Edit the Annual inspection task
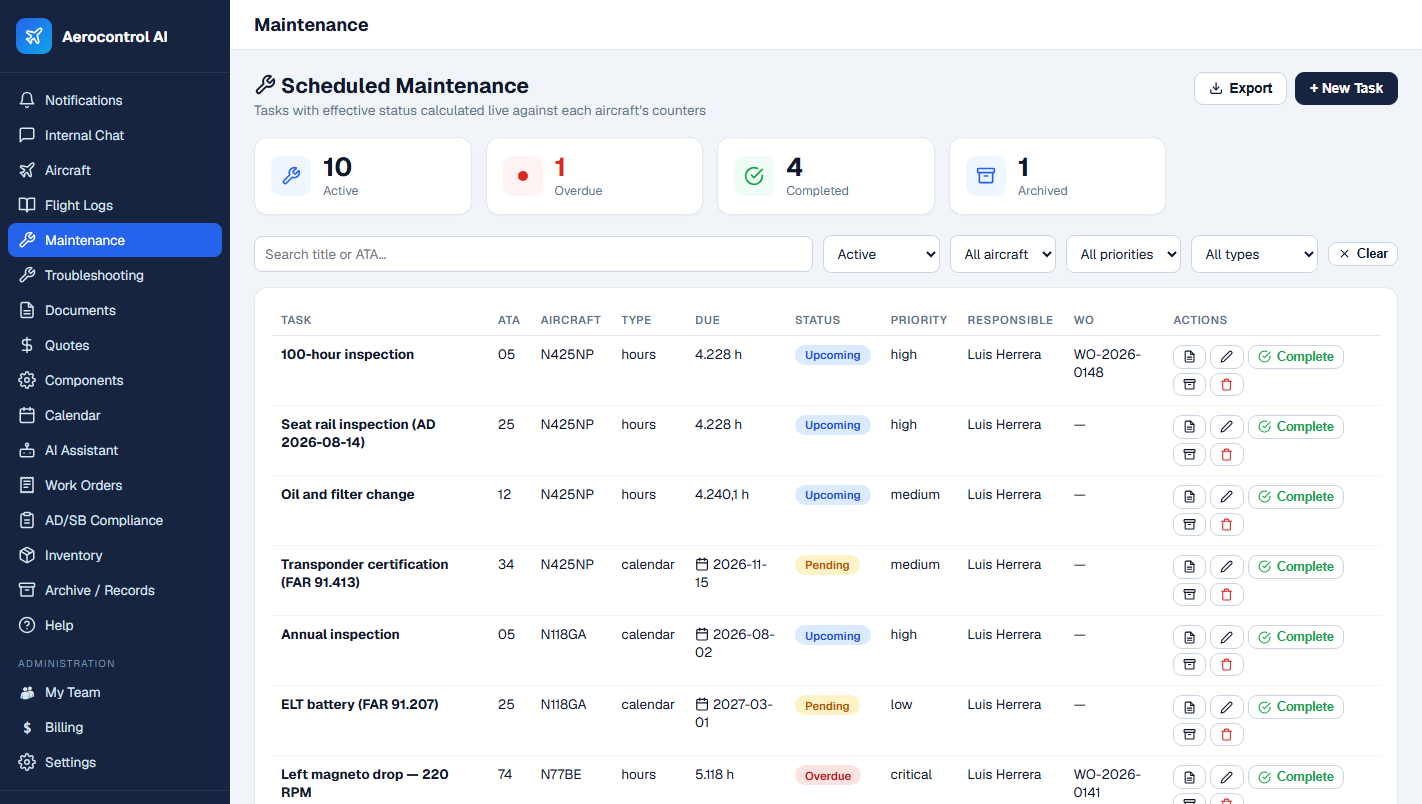Image resolution: width=1422 pixels, height=804 pixels. click(x=1227, y=637)
